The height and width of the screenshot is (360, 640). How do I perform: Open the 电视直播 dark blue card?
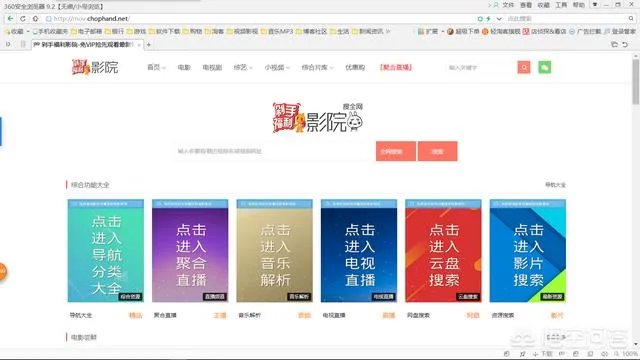pos(359,251)
